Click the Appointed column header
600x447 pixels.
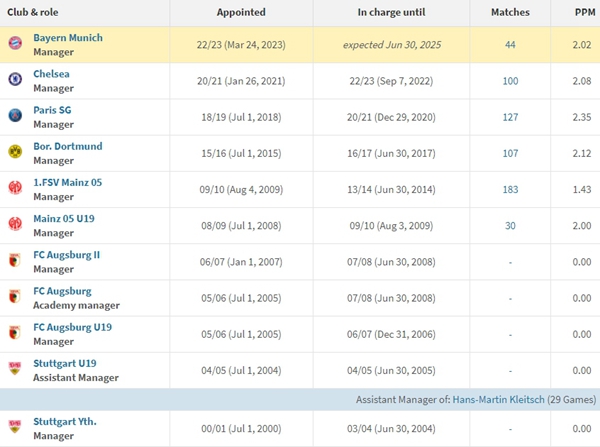[x=241, y=12]
